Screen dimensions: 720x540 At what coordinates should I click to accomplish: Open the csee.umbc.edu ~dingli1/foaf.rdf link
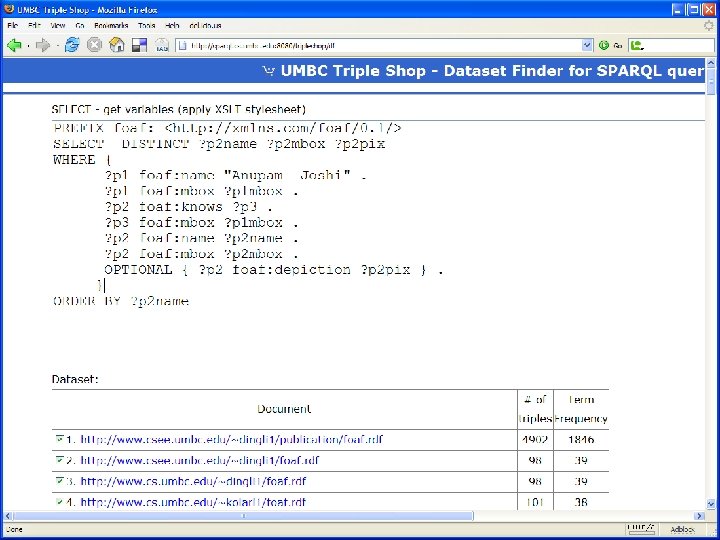pyautogui.click(x=200, y=460)
